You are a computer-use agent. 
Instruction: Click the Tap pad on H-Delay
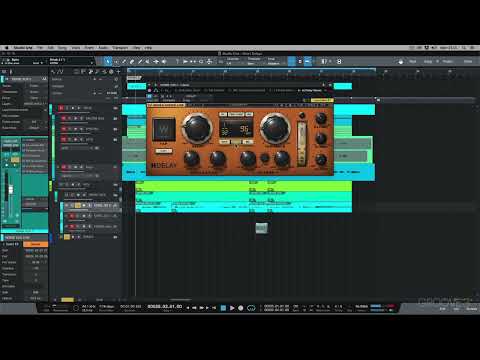[164, 130]
